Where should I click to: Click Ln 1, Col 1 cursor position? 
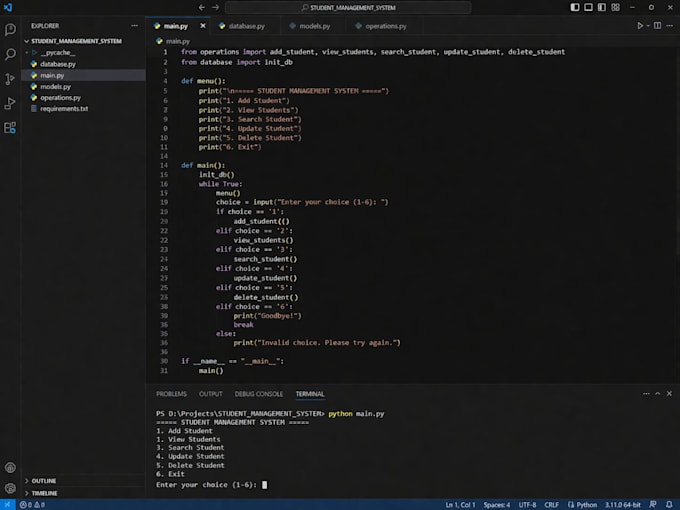point(460,505)
